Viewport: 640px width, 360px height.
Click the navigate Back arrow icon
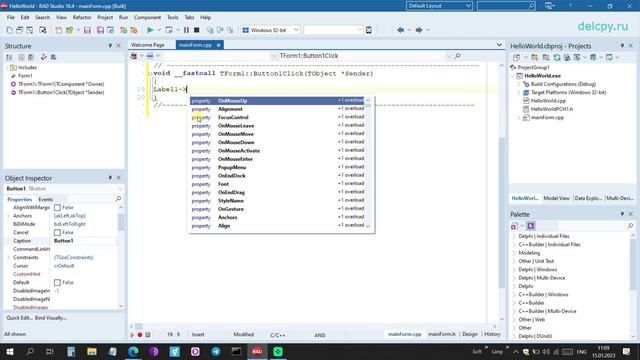click(400, 30)
